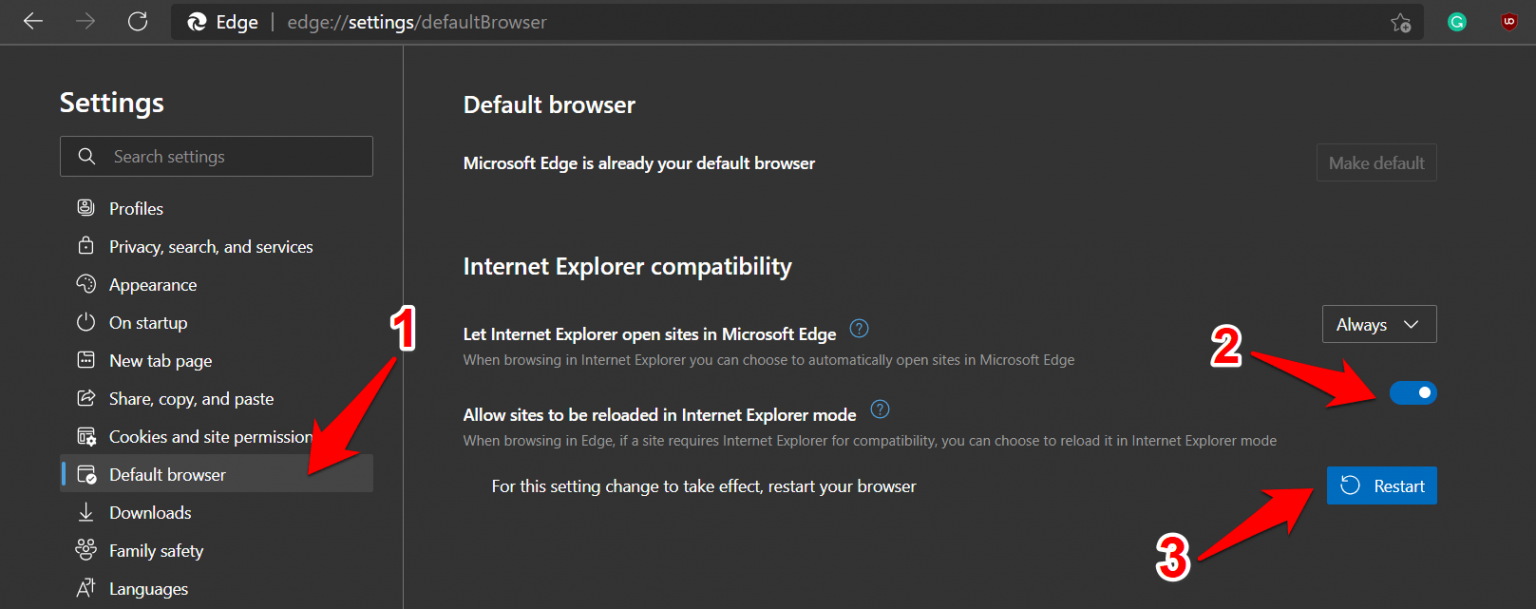The height and width of the screenshot is (609, 1536).
Task: Open the Grammarly extension icon
Action: (x=1456, y=21)
